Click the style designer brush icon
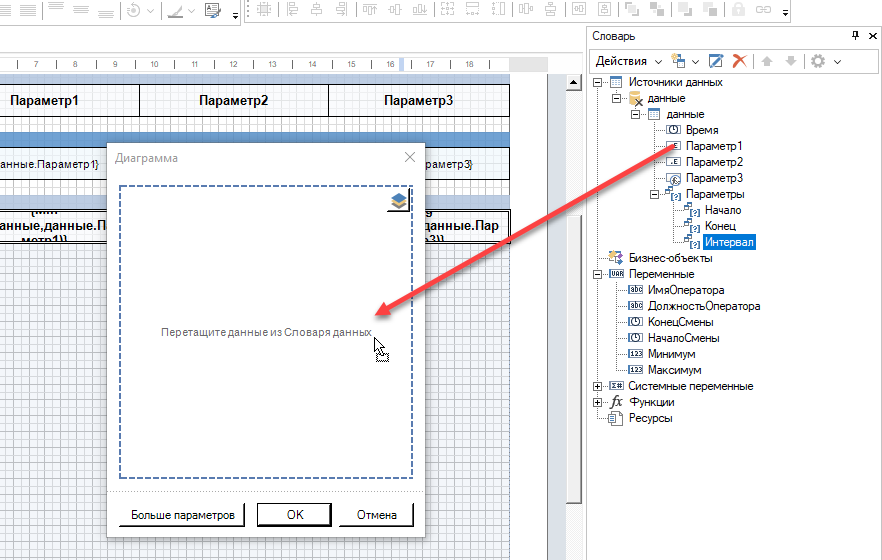The image size is (882, 560). [176, 10]
